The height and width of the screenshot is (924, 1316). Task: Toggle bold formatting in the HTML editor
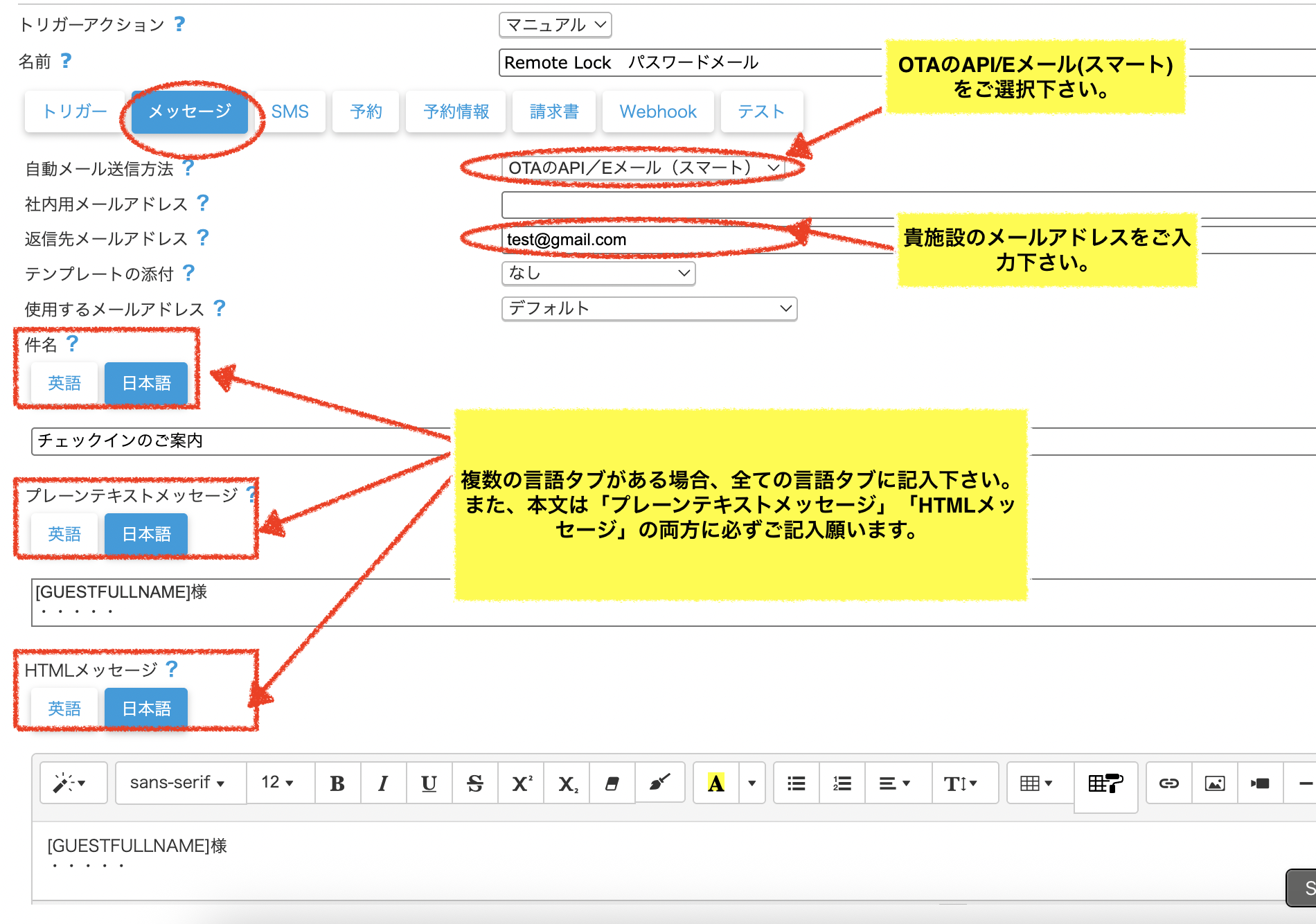pos(337,783)
